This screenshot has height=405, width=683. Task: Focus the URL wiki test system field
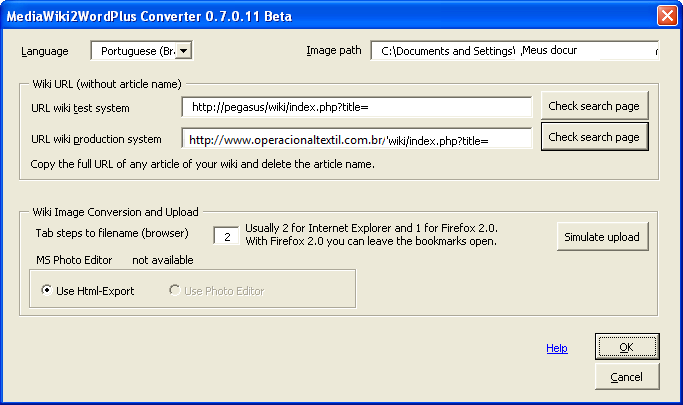(x=357, y=107)
